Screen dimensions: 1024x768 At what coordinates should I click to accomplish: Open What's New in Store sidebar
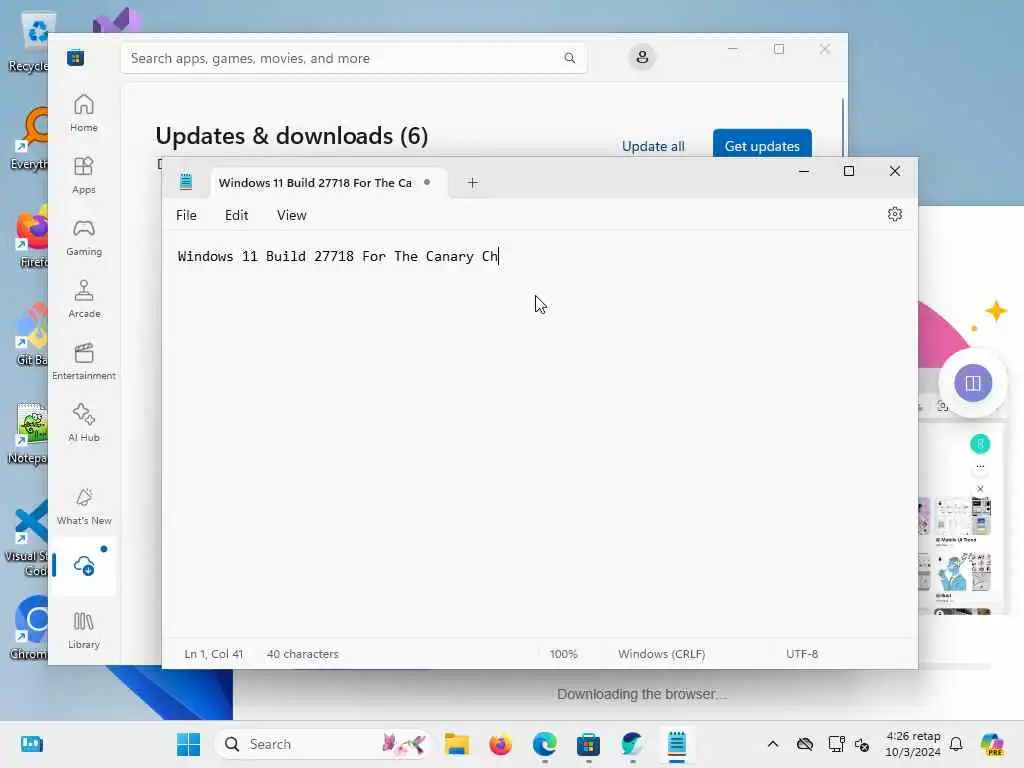click(x=84, y=506)
